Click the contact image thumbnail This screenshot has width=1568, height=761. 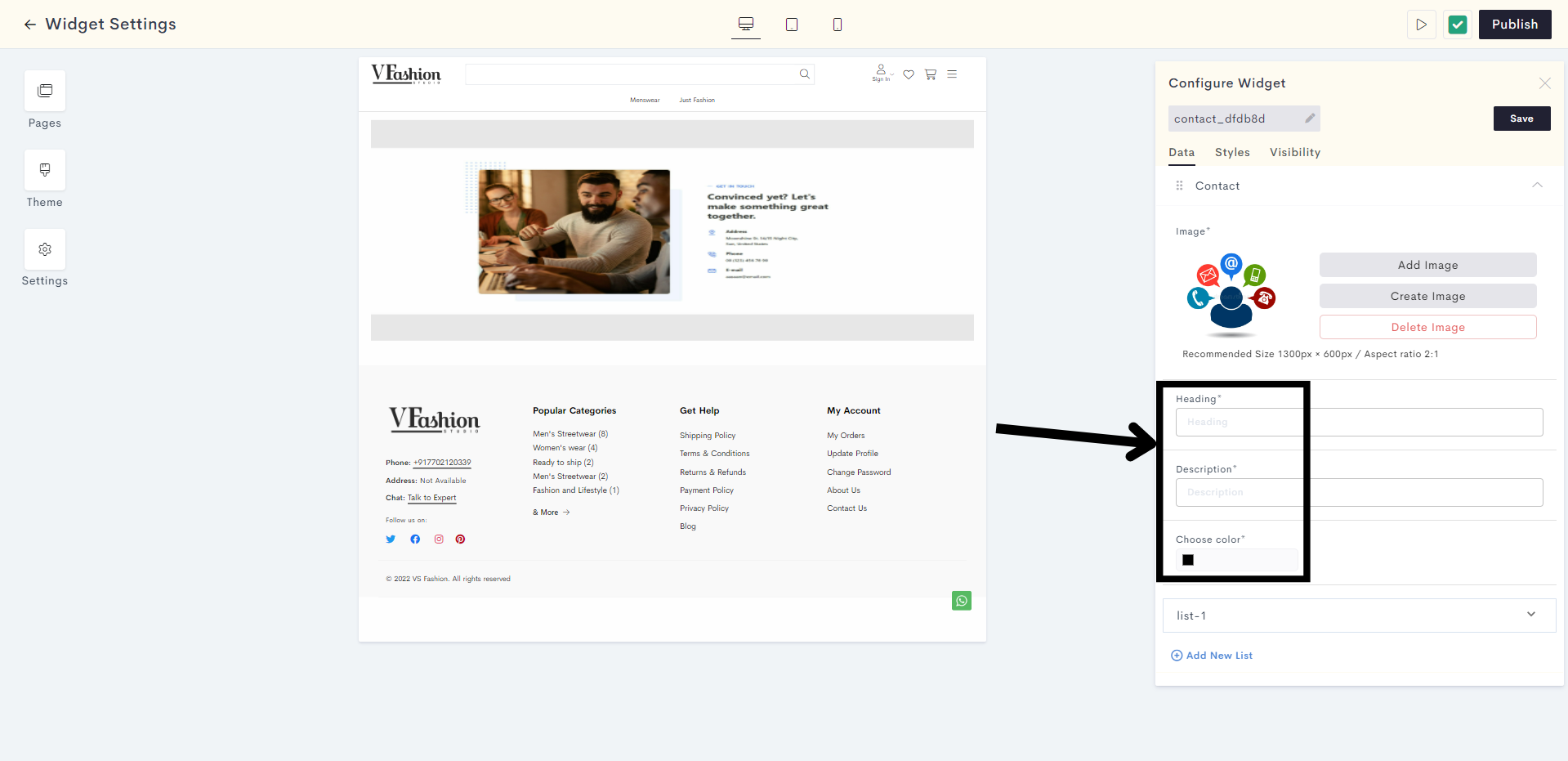point(1231,295)
